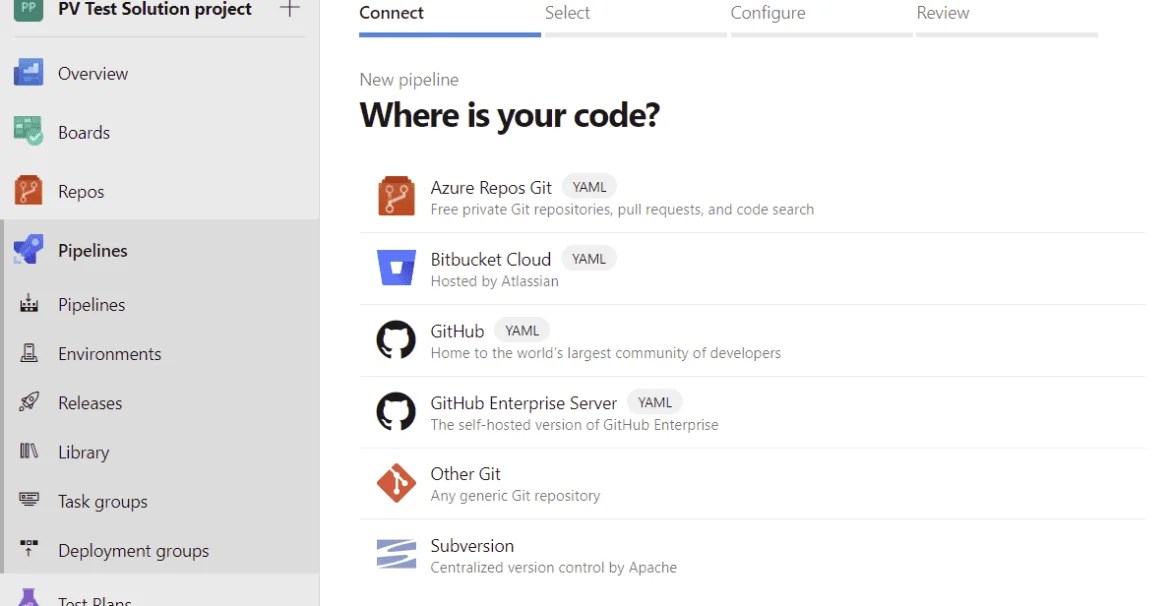This screenshot has width=1170, height=606.
Task: Click 'Hosted by Atlassian' text
Action: pyautogui.click(x=495, y=281)
